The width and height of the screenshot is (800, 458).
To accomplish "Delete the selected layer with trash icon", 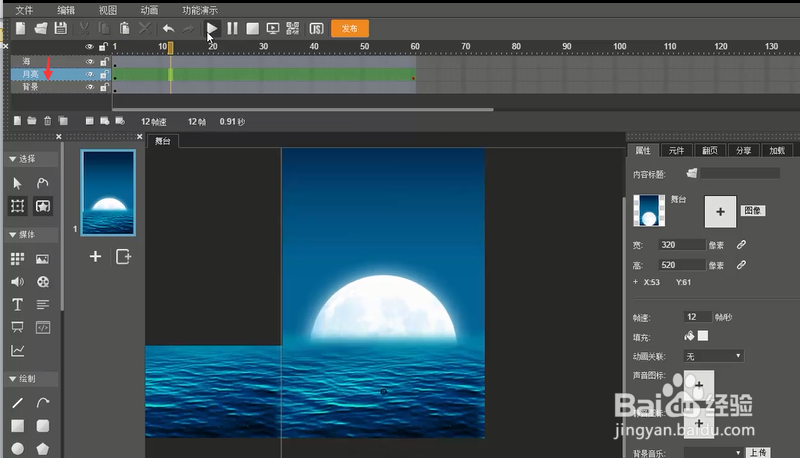I will click(x=47, y=121).
